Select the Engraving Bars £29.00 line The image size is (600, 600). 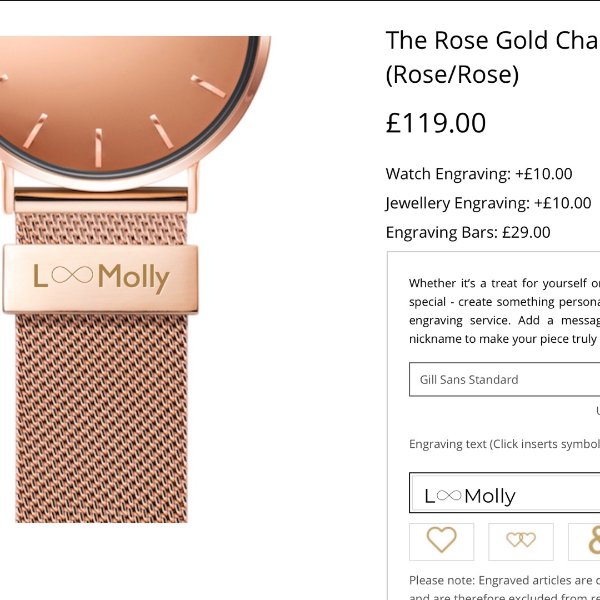point(468,232)
